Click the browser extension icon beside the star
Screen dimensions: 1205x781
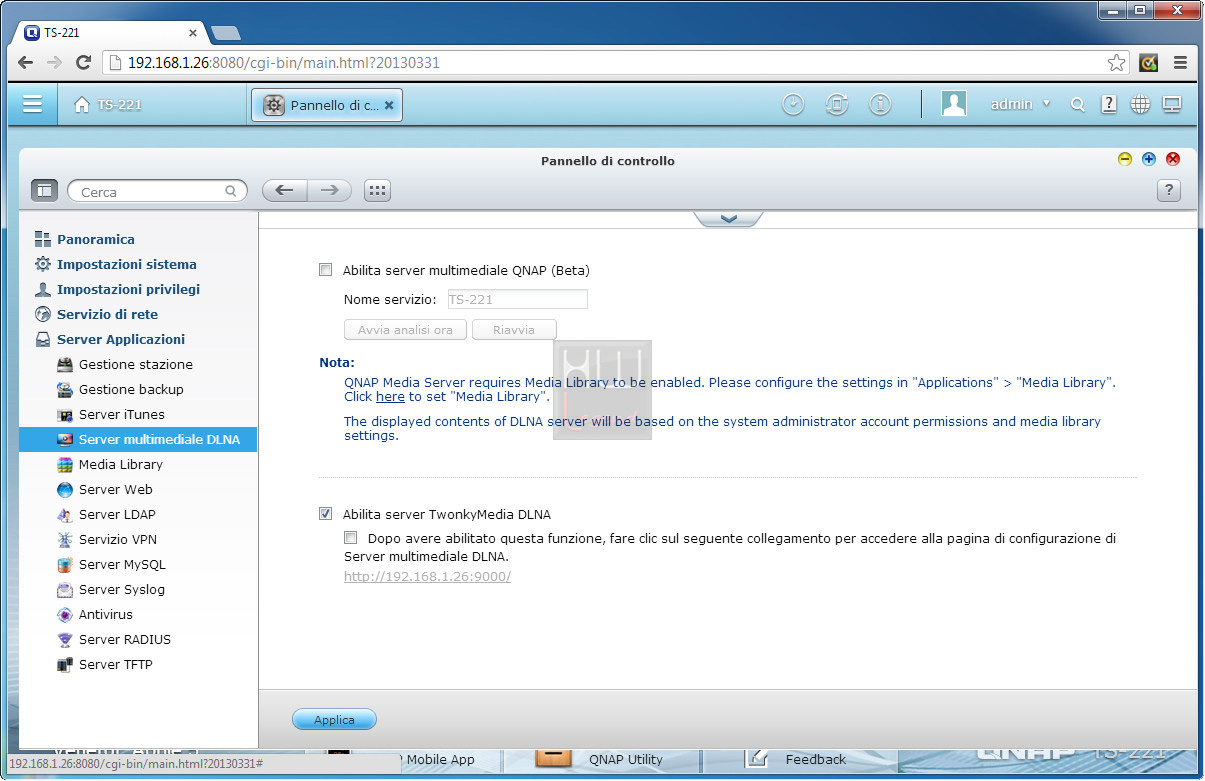(x=1149, y=62)
